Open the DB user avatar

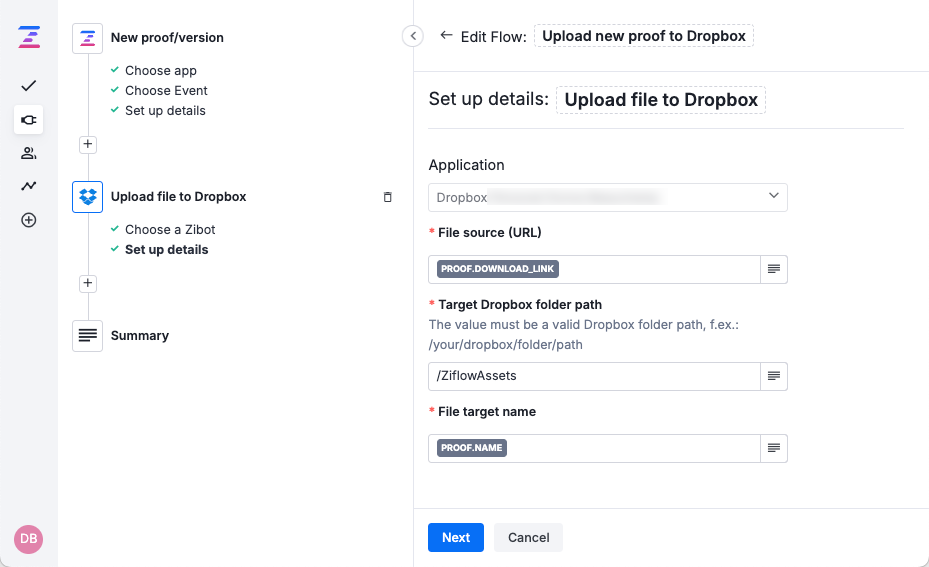click(x=28, y=539)
